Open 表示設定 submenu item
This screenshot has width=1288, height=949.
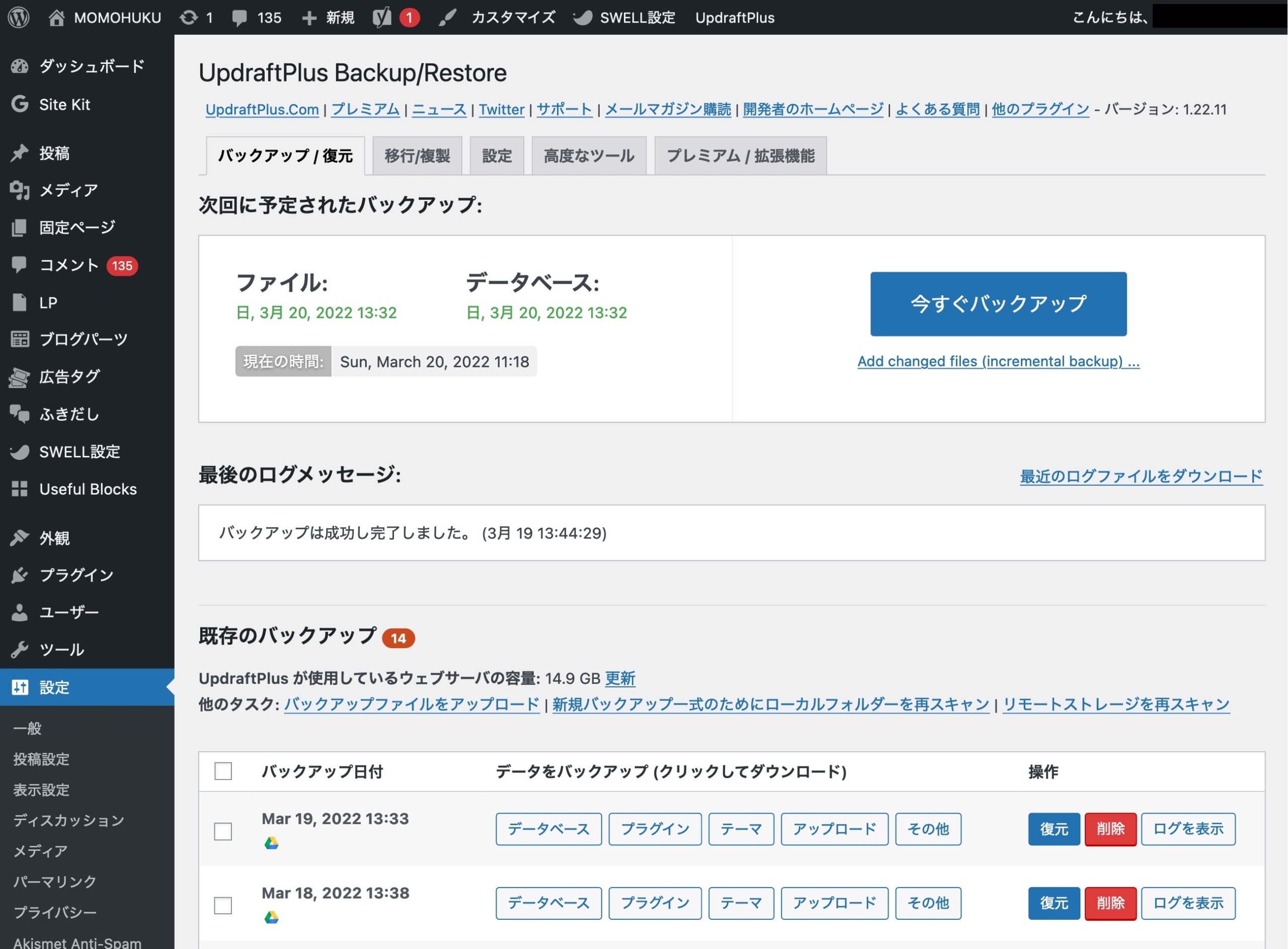[x=41, y=790]
